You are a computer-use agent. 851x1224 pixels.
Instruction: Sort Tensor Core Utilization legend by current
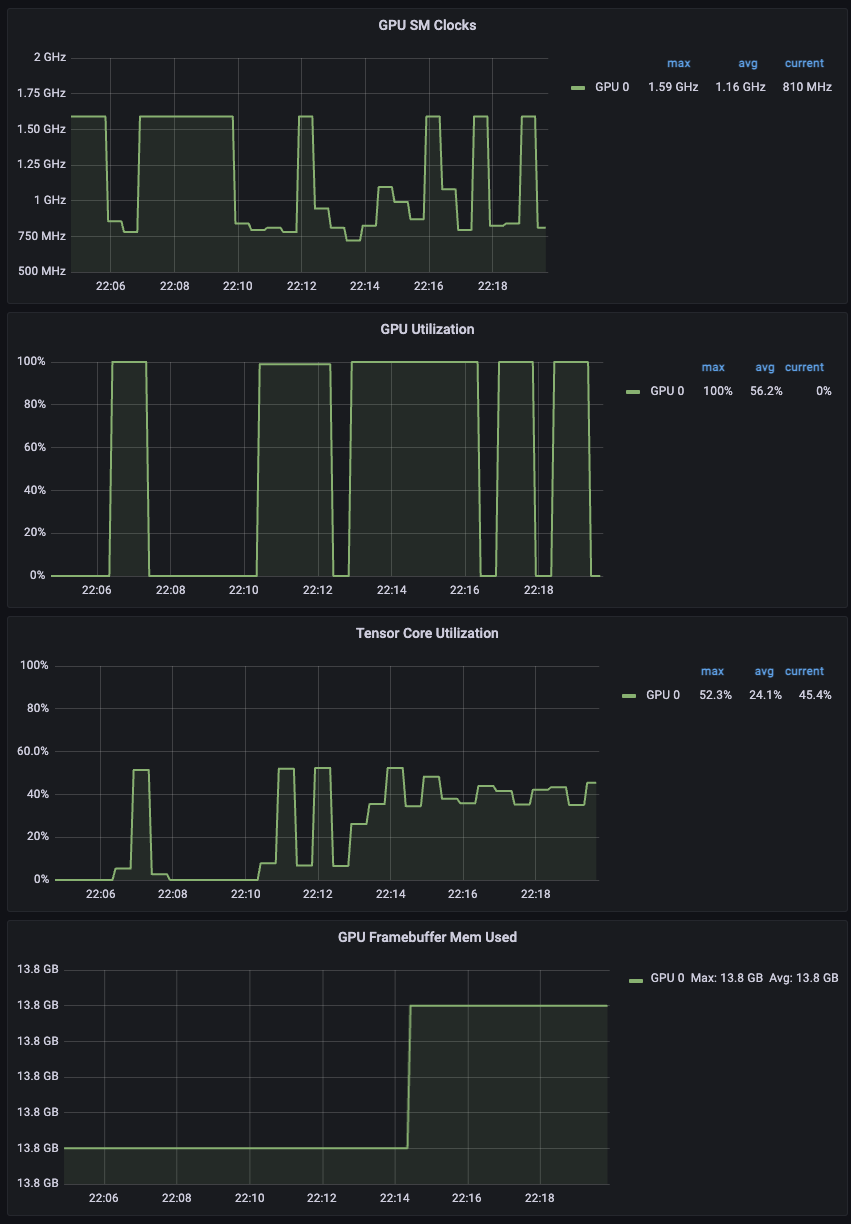tap(804, 671)
